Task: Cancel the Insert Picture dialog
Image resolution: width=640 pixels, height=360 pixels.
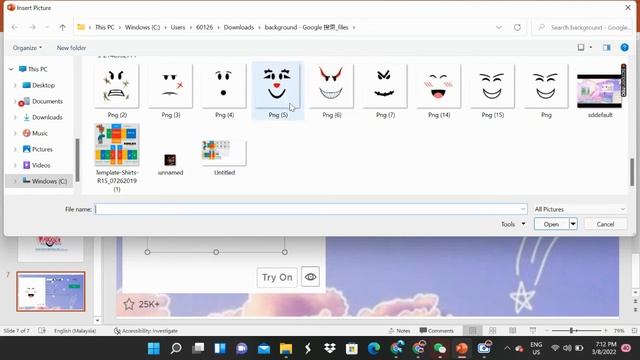Action: click(605, 224)
